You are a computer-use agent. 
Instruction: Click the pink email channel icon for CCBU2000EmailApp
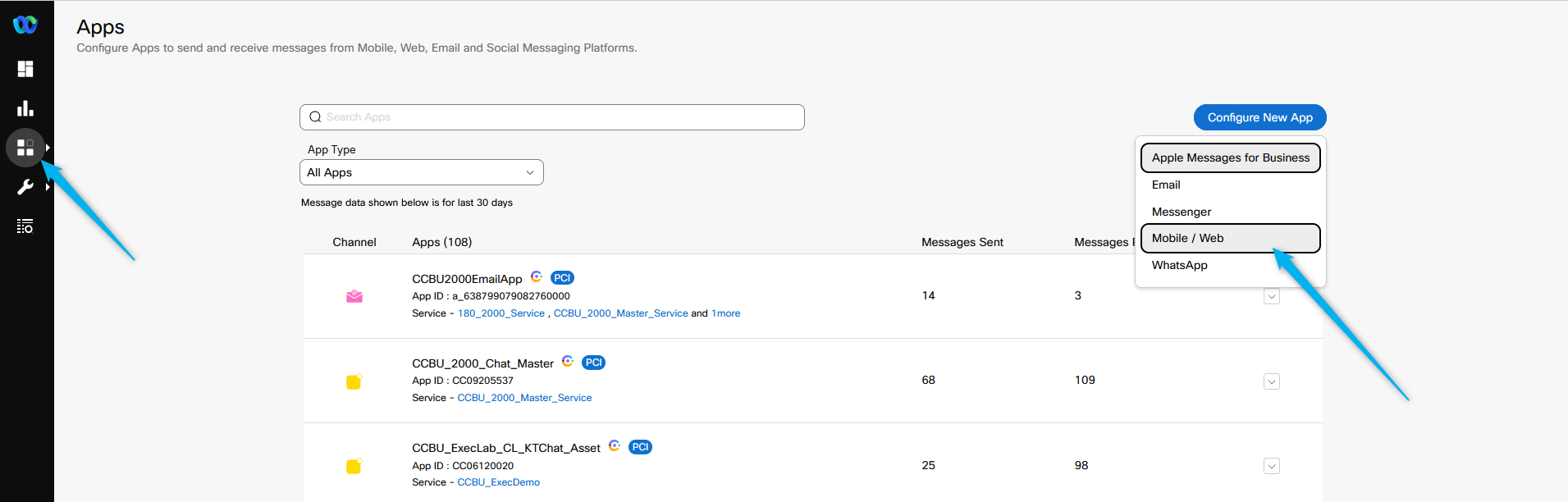click(x=354, y=296)
